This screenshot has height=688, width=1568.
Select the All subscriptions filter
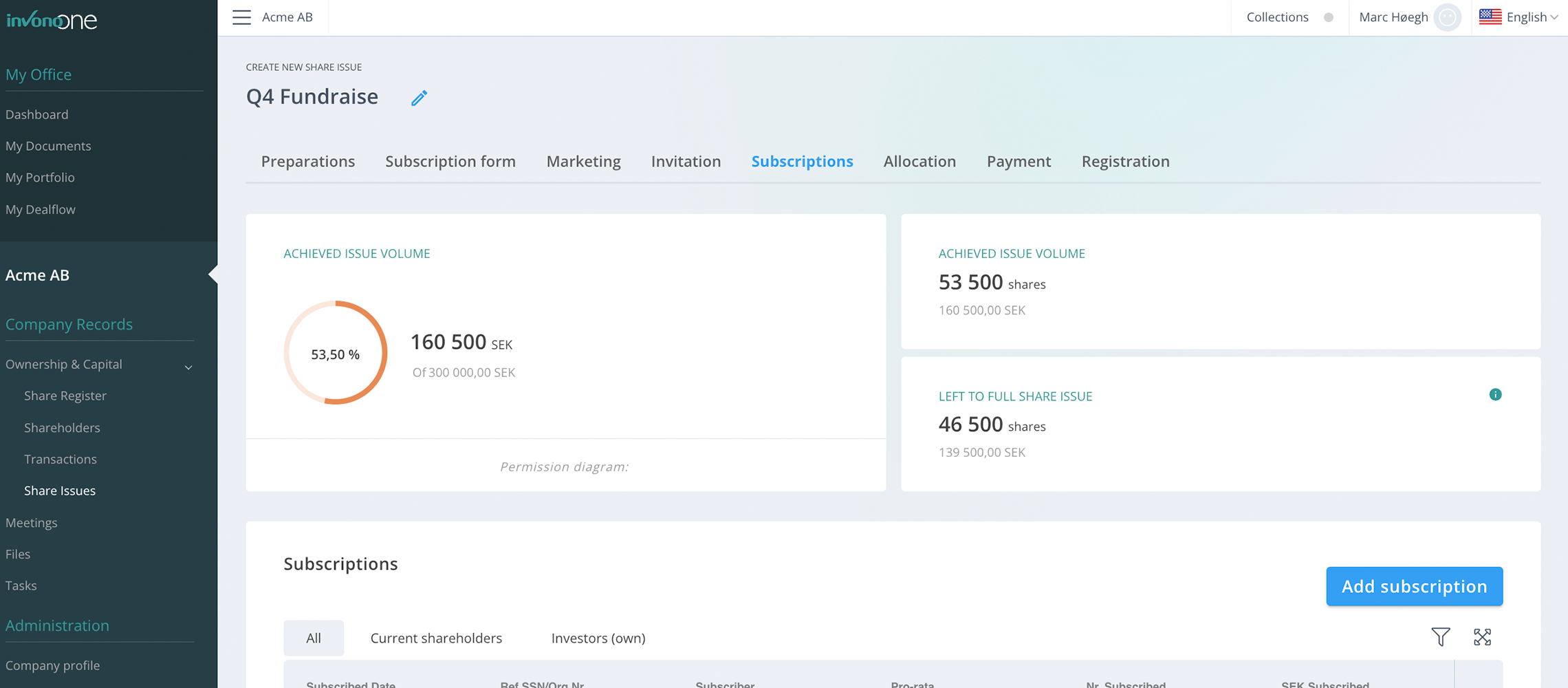(314, 638)
